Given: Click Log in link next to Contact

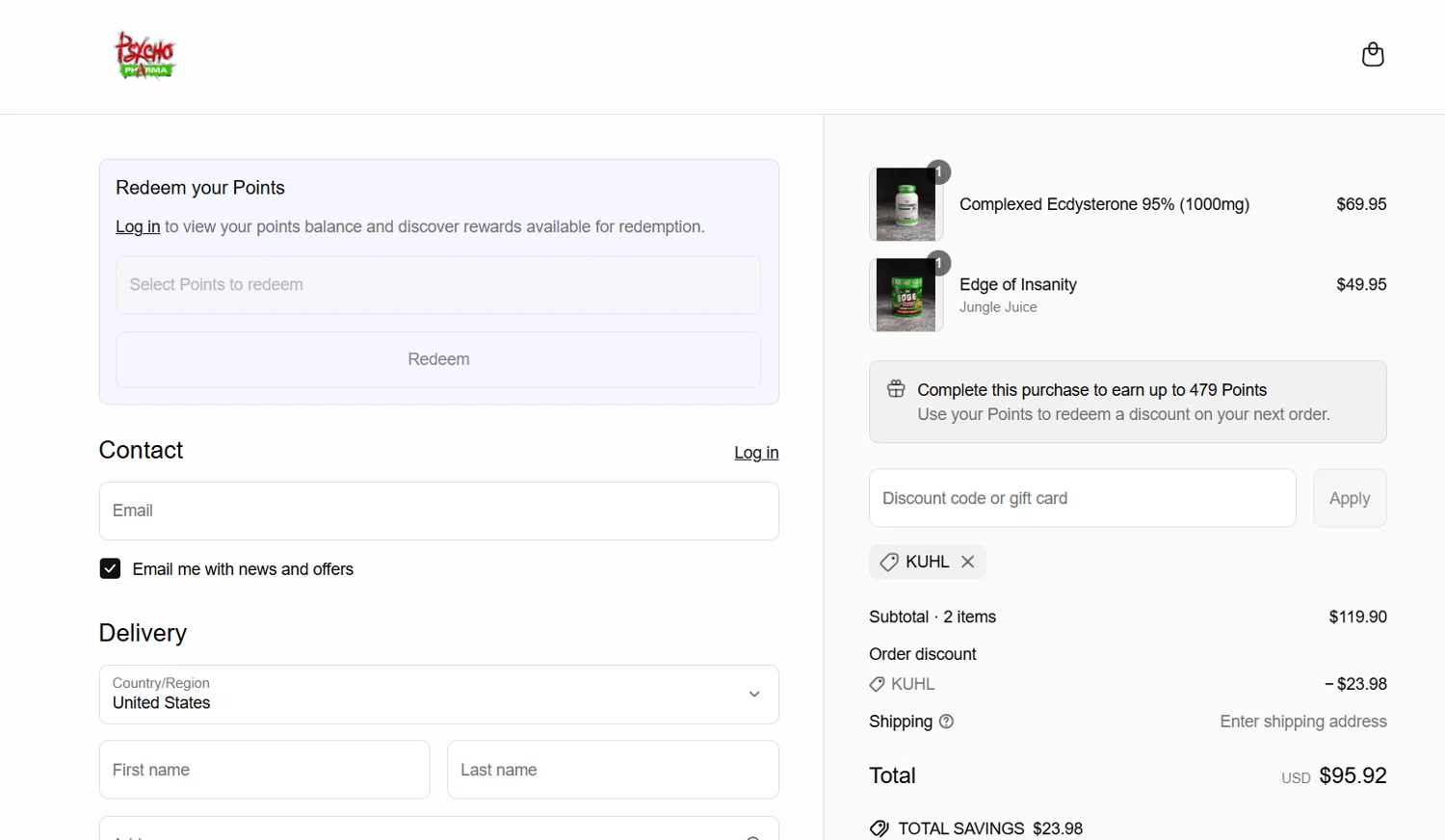Looking at the screenshot, I should [x=756, y=453].
